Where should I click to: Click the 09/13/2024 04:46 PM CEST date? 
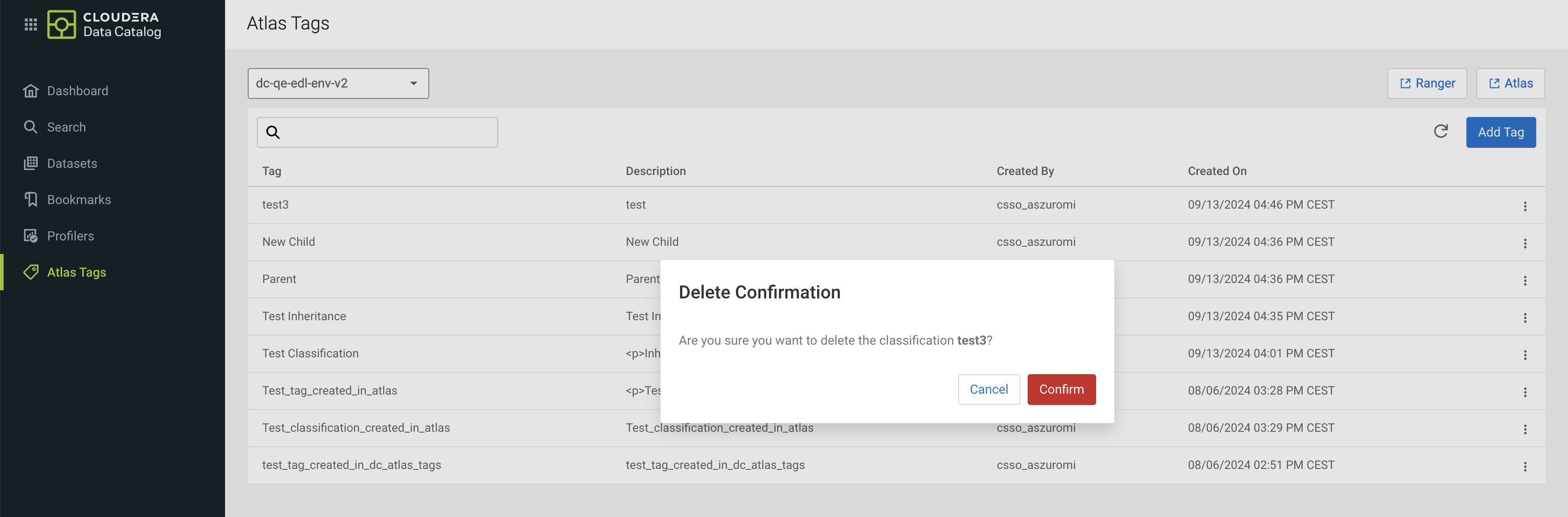click(1260, 205)
